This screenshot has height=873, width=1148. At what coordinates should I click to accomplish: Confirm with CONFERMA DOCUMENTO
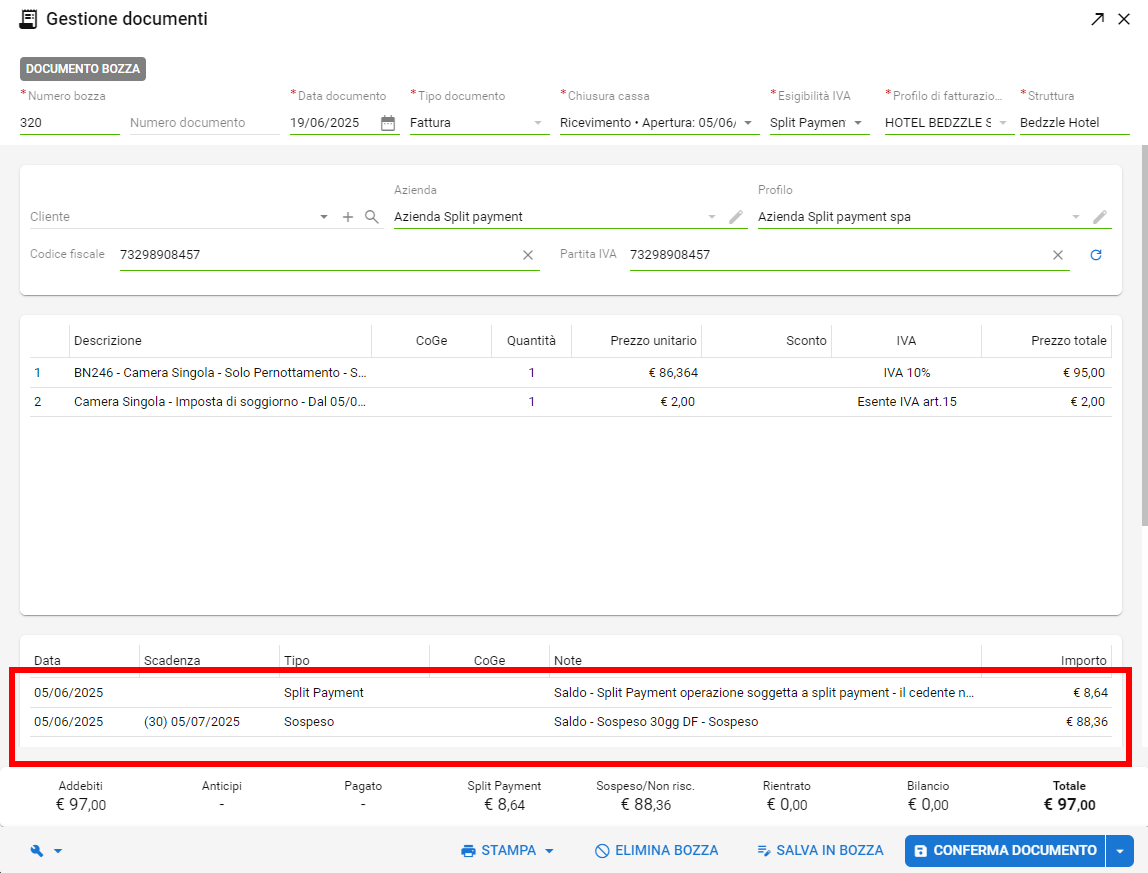point(1005,851)
